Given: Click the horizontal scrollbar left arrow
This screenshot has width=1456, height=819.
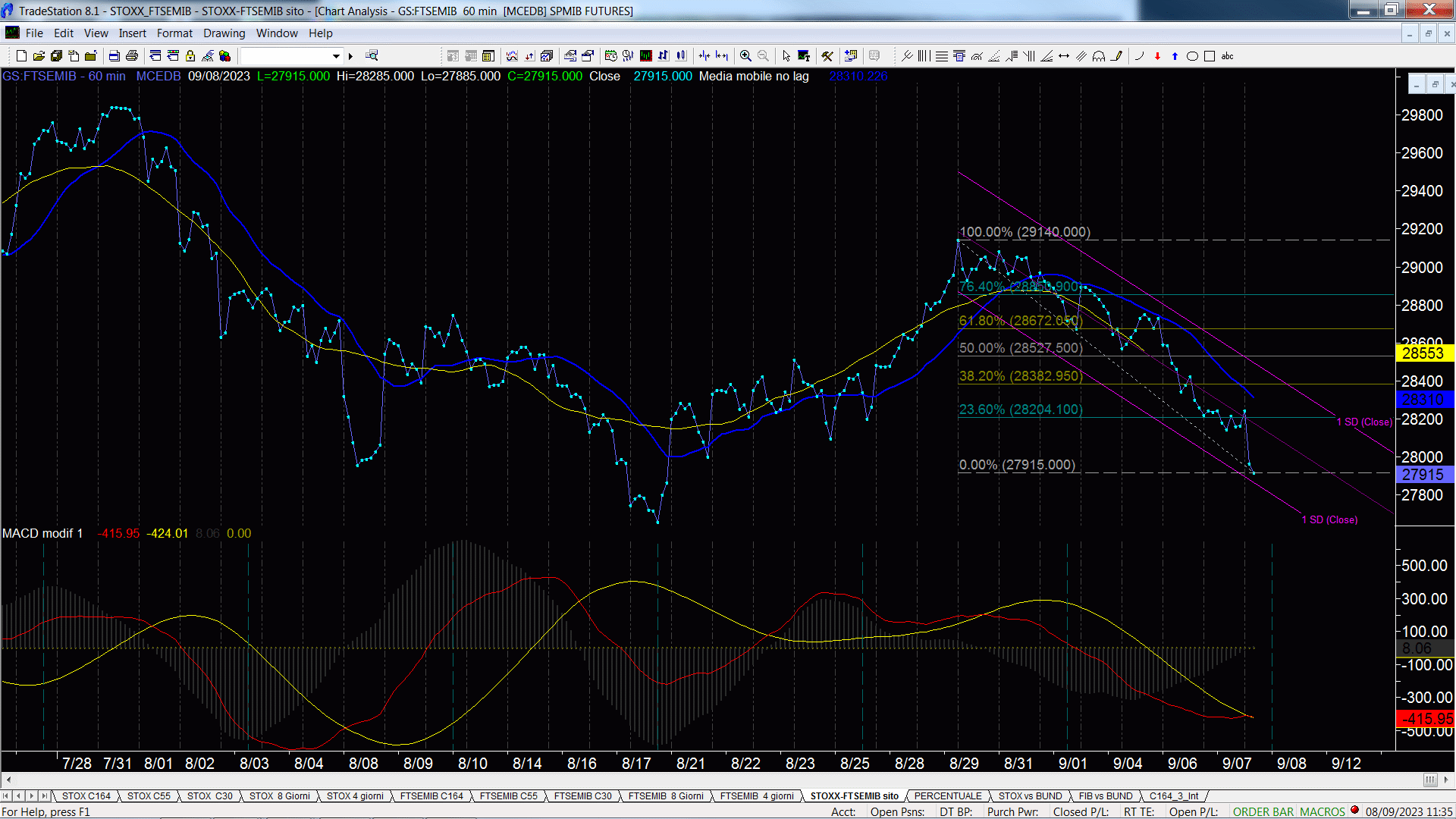Looking at the screenshot, I should click(8, 780).
